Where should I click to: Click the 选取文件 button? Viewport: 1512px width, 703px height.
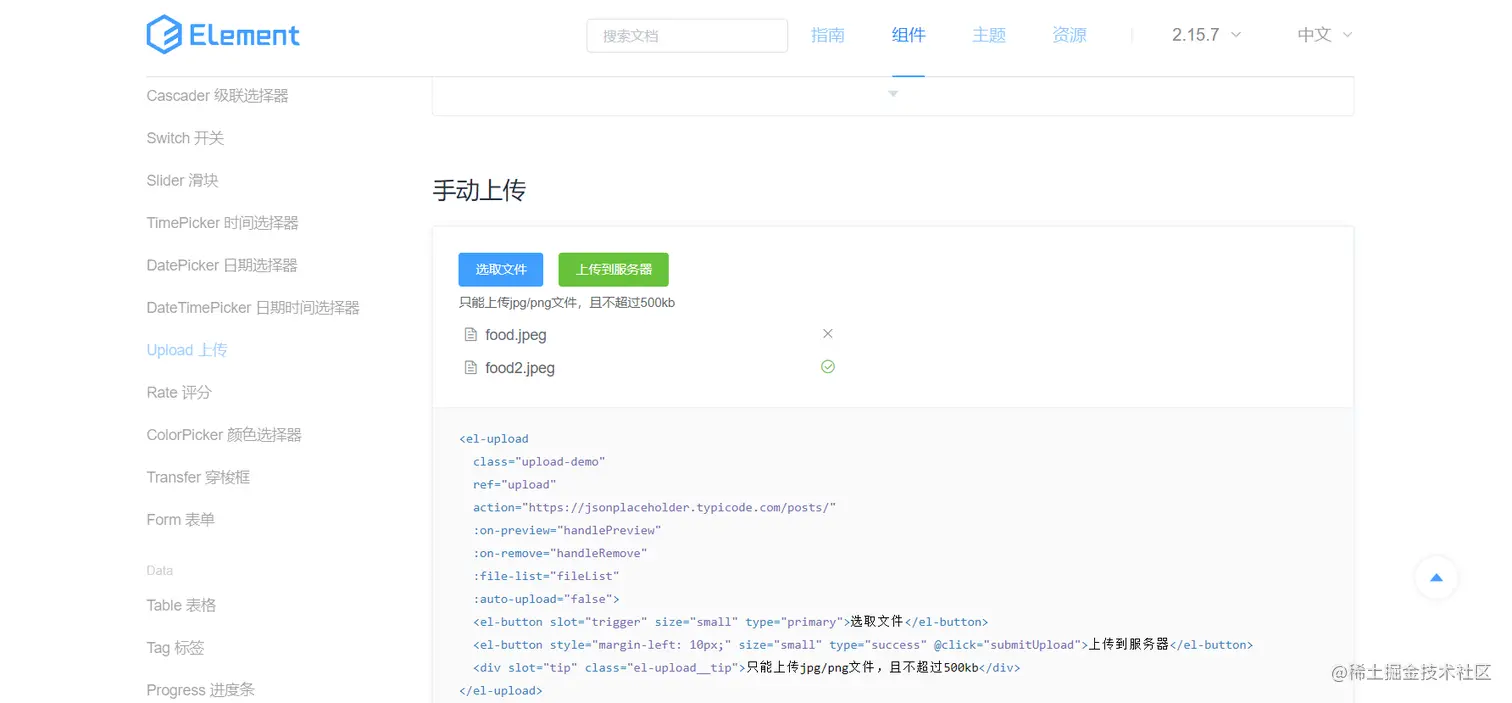point(501,270)
